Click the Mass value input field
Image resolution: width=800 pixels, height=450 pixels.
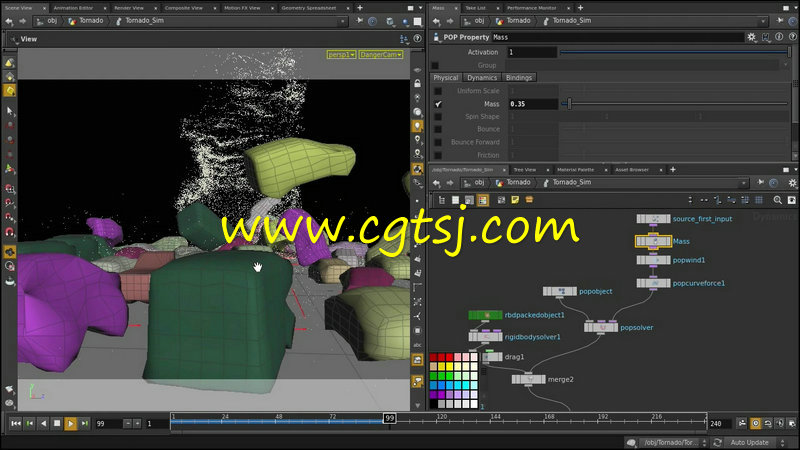click(533, 104)
